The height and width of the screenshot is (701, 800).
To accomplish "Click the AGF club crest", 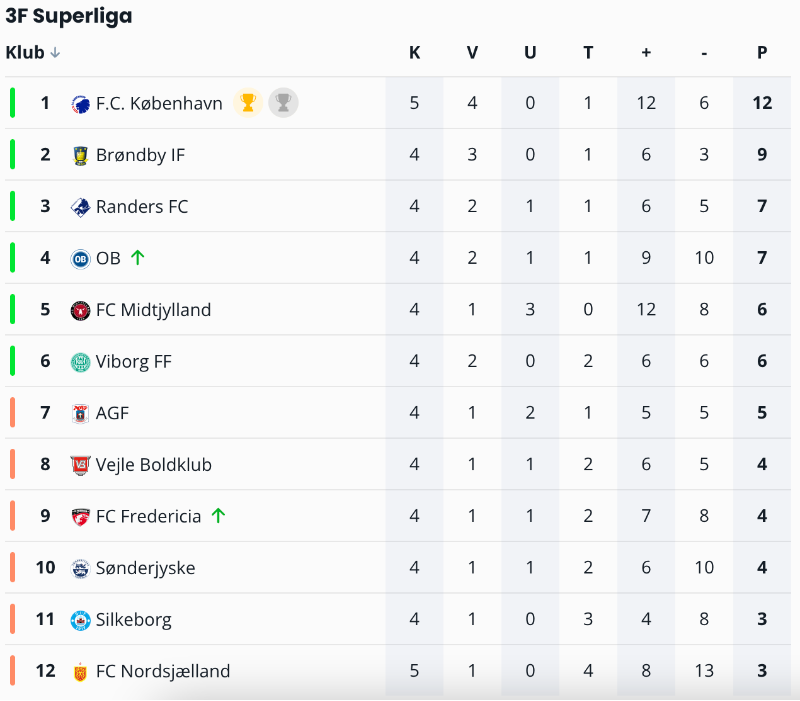I will [81, 413].
